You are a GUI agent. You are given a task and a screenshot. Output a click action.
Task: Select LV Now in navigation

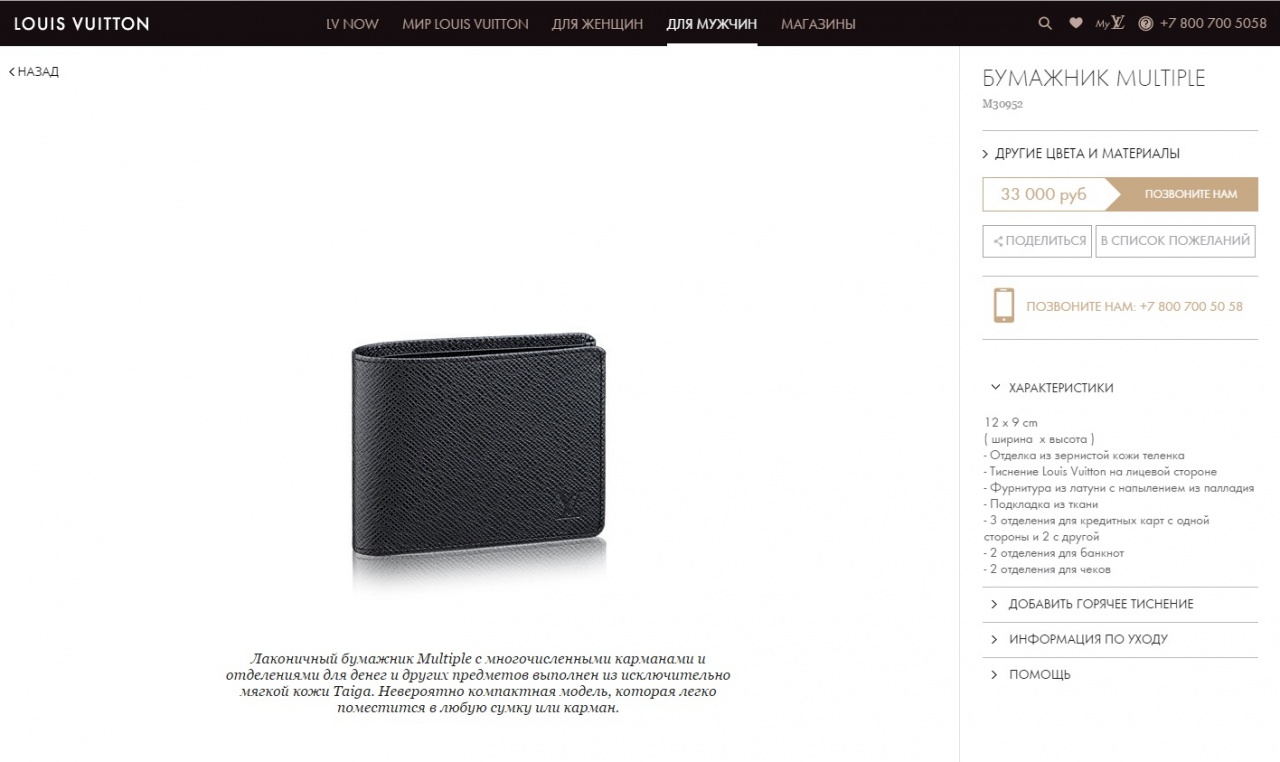352,24
